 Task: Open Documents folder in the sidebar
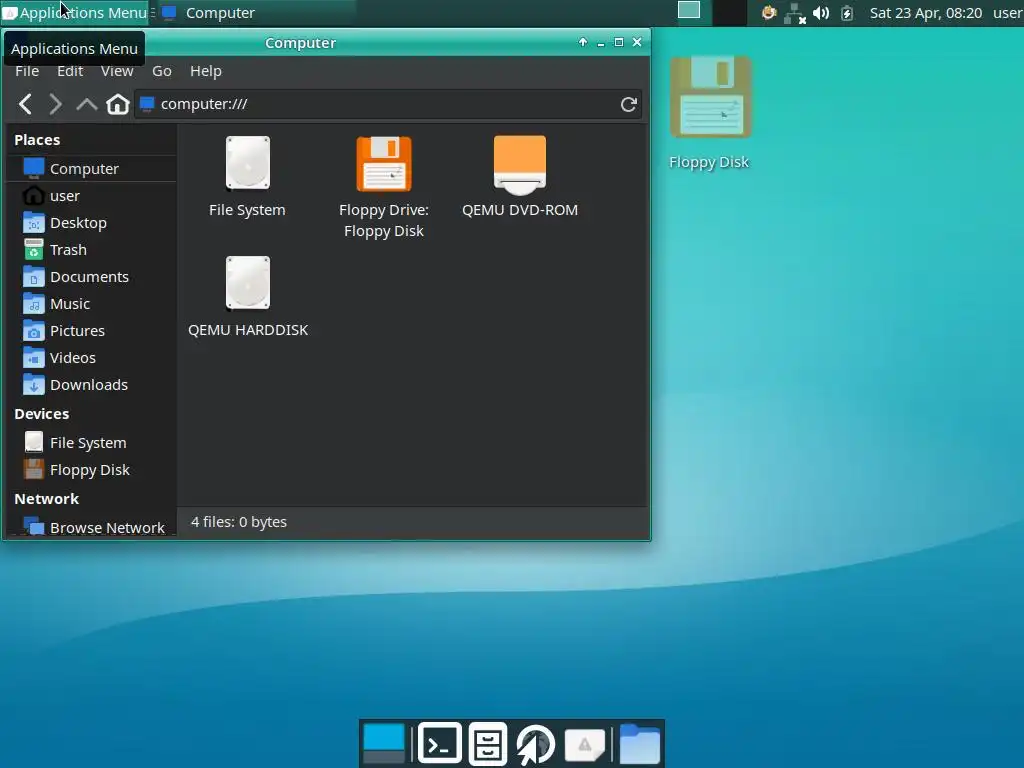pyautogui.click(x=91, y=277)
